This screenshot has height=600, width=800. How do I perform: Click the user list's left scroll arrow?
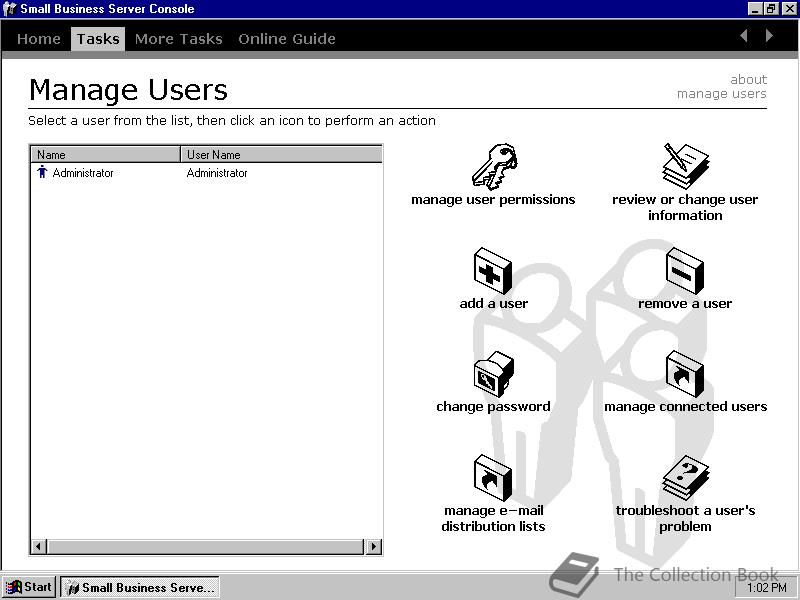(x=38, y=546)
